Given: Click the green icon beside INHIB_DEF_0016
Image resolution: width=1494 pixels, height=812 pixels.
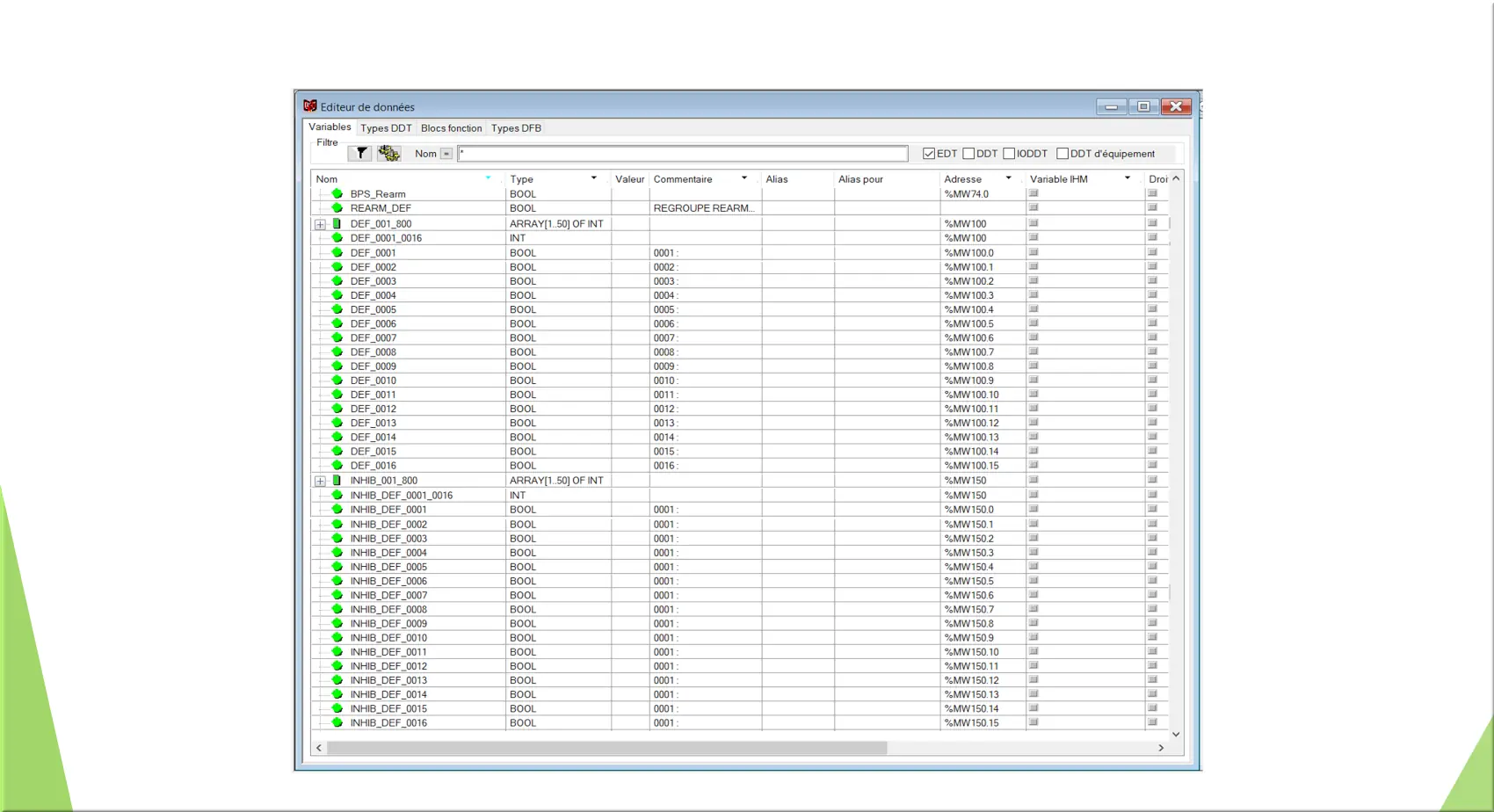Looking at the screenshot, I should (337, 722).
